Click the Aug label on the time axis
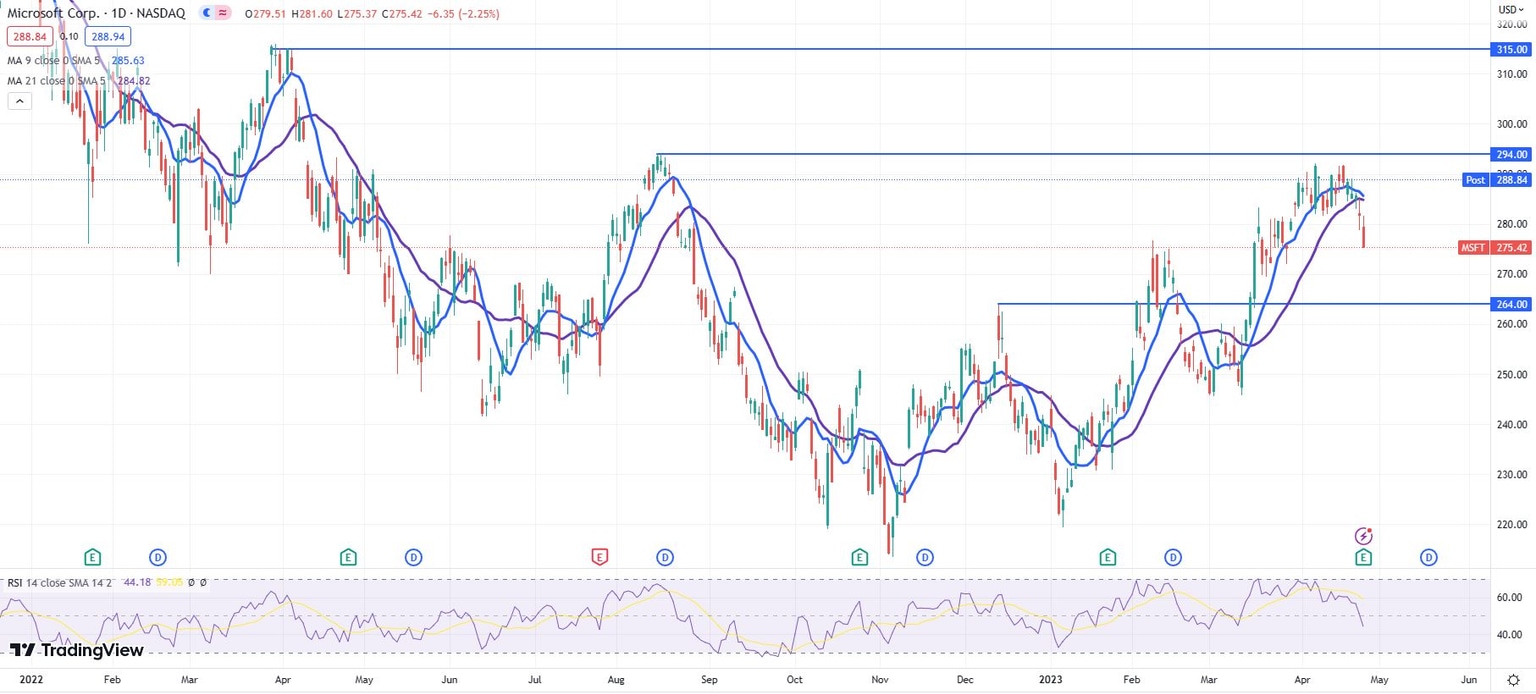 [617, 679]
